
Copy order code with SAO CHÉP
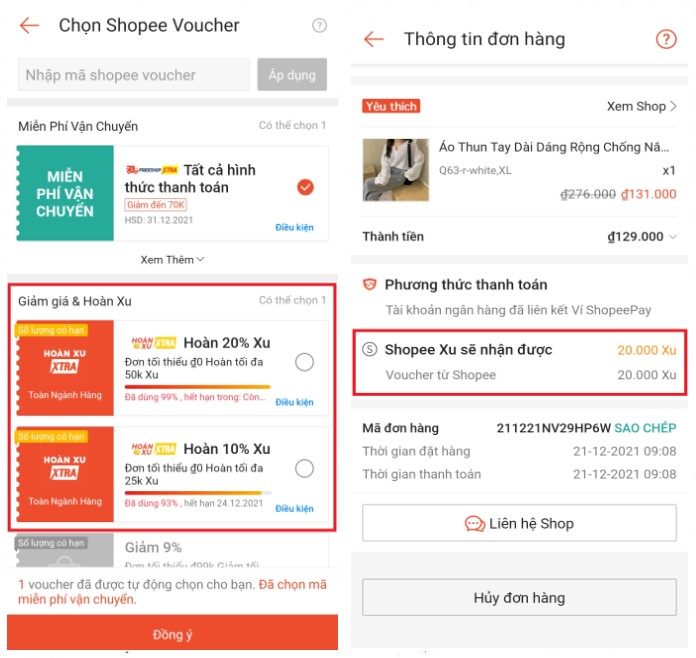[x=645, y=428]
